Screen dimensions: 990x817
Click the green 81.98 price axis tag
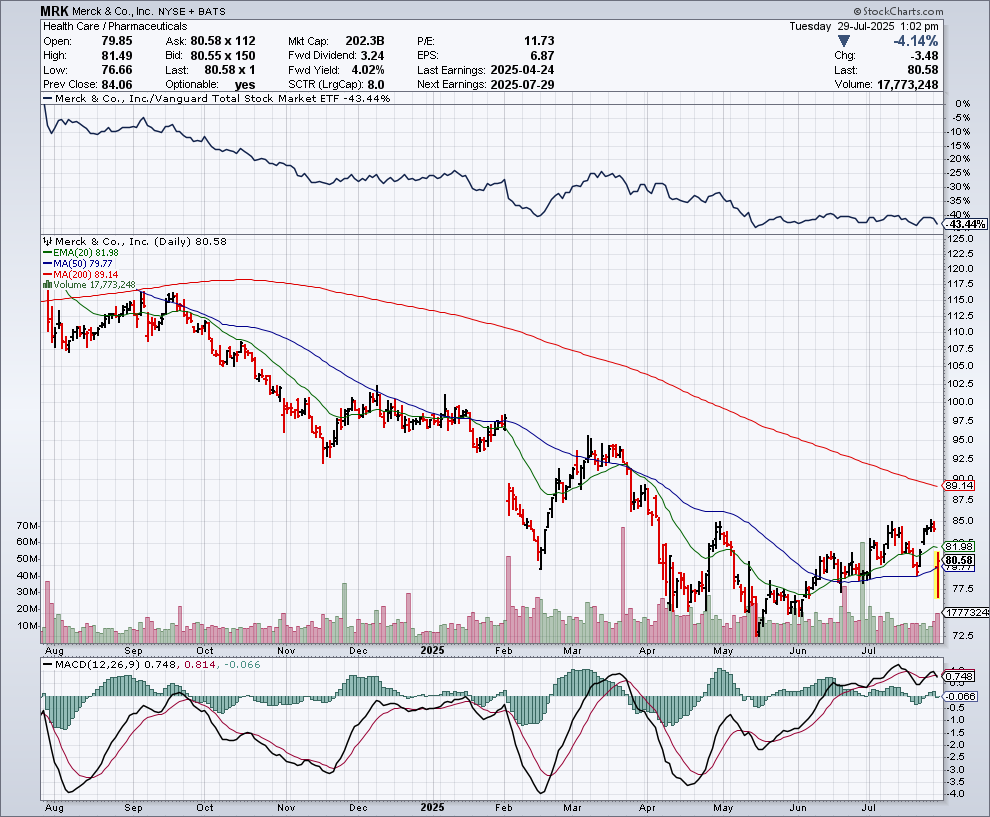(959, 546)
